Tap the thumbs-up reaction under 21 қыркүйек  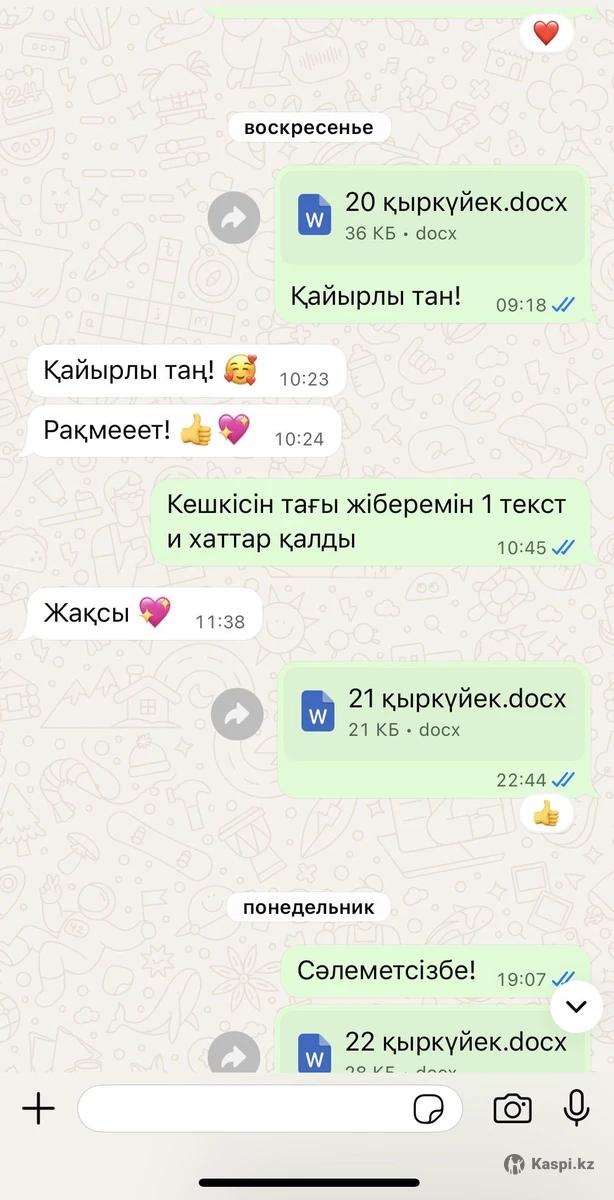tap(546, 814)
